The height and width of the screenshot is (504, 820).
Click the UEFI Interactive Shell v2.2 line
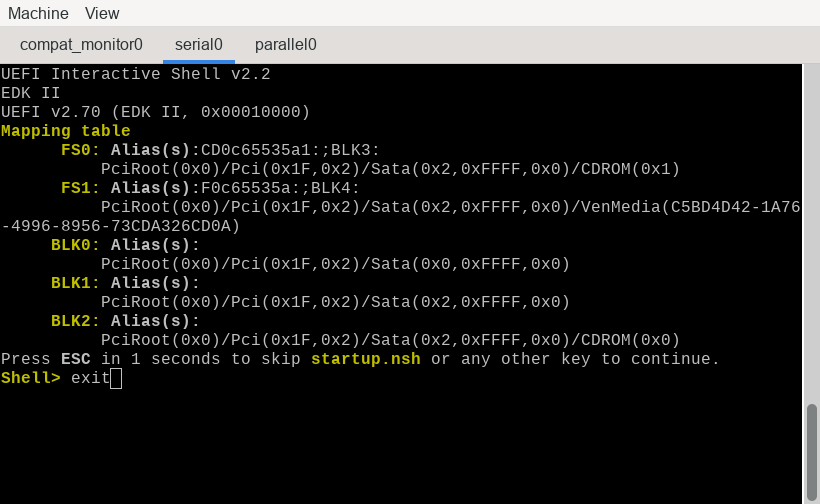(135, 74)
